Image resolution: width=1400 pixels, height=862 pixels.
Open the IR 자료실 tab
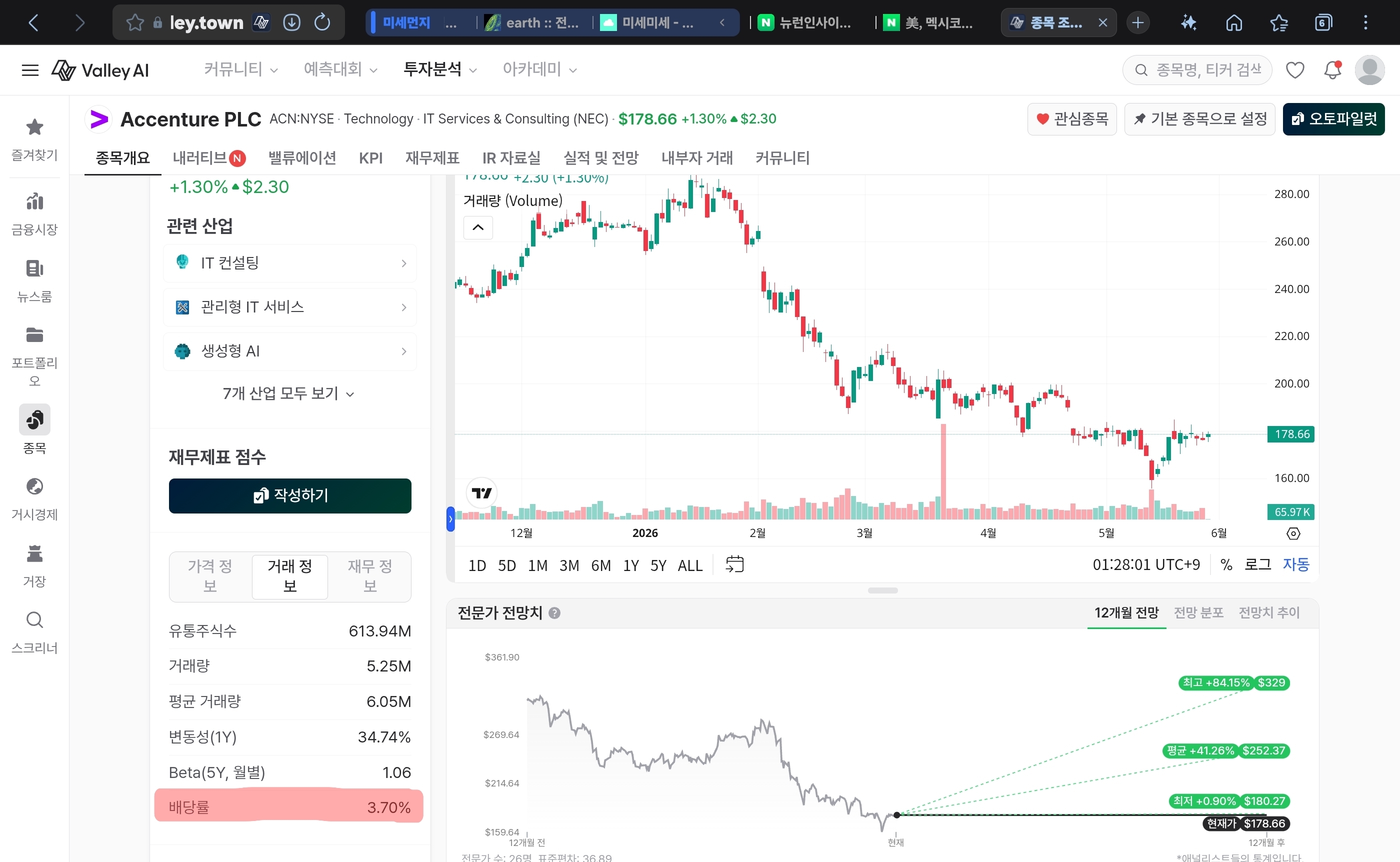point(511,158)
